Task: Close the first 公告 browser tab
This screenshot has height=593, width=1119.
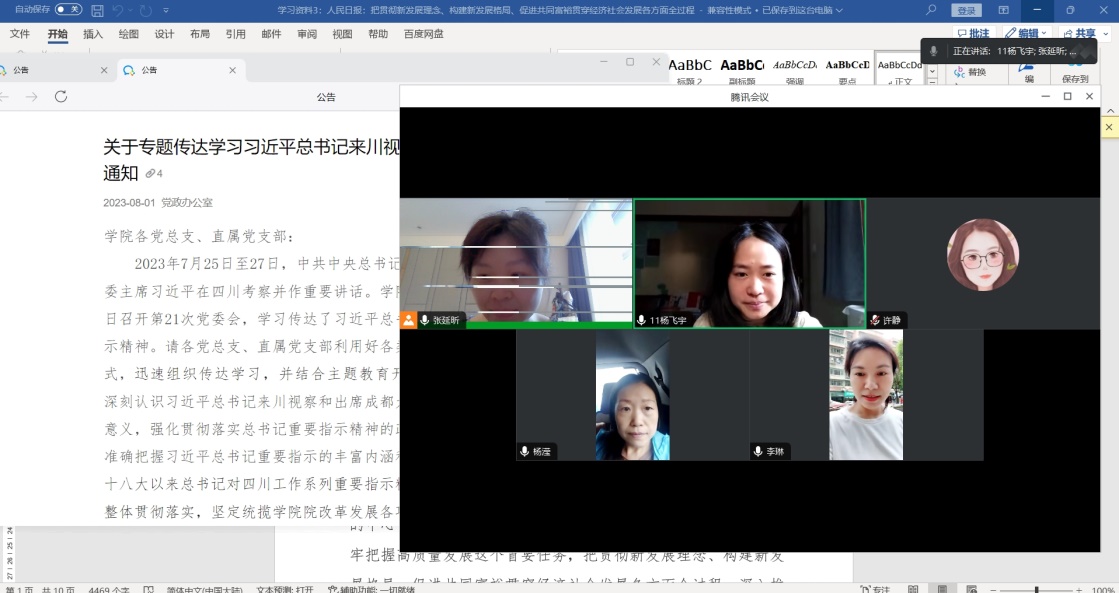Action: (x=104, y=71)
